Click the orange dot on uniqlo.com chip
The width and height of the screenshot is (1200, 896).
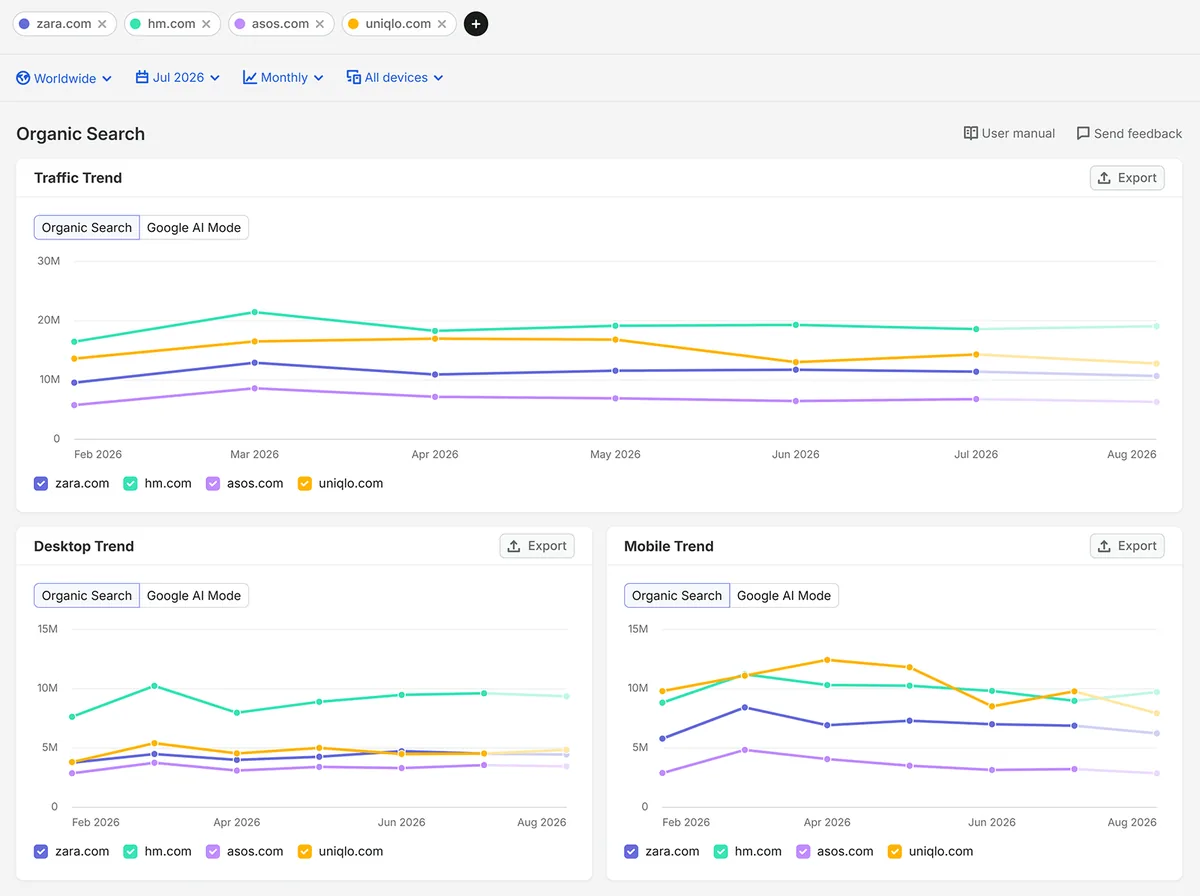353,24
